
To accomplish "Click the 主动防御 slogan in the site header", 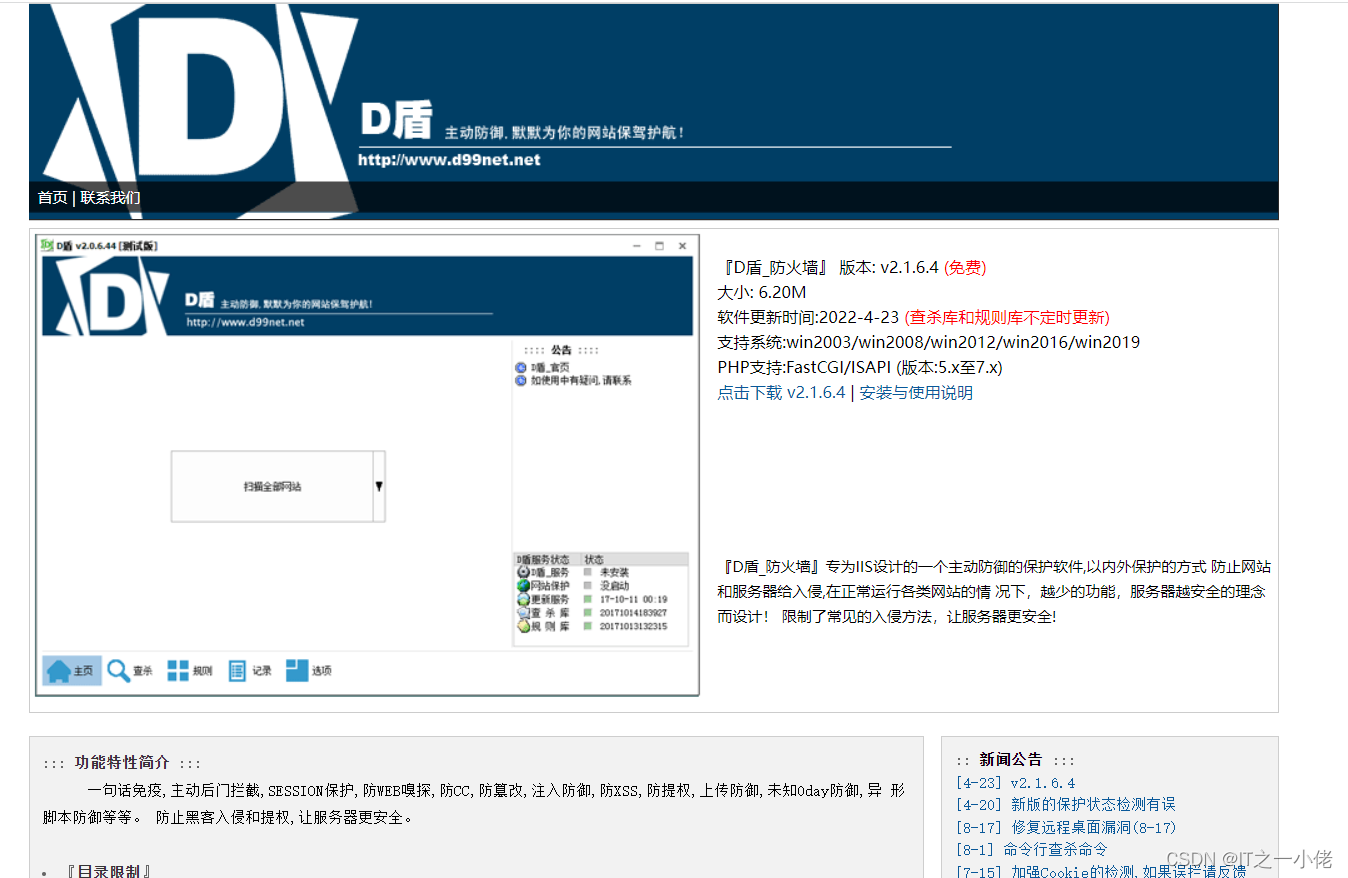I will click(x=564, y=132).
